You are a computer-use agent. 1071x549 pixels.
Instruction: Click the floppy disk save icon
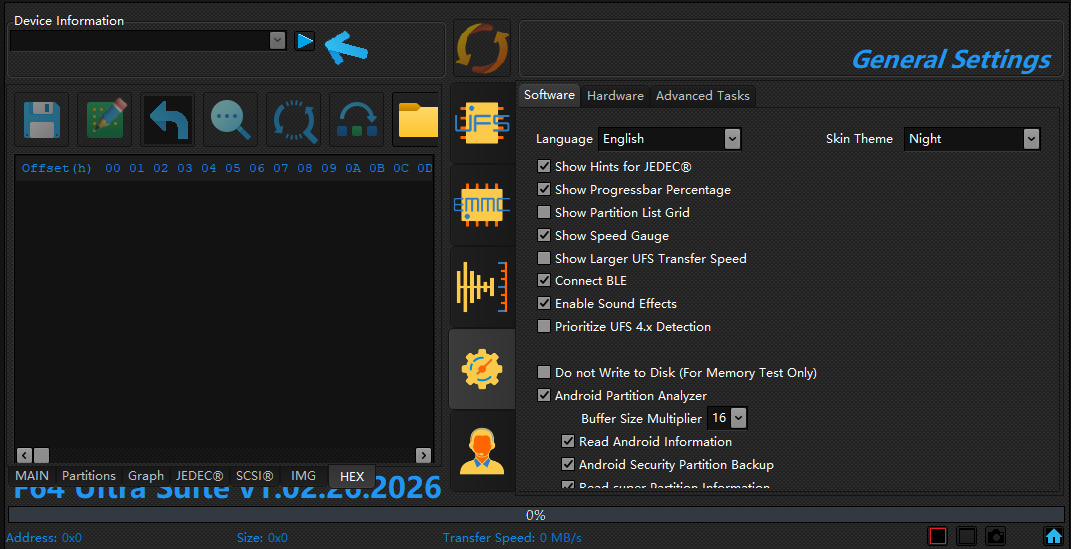(x=42, y=120)
